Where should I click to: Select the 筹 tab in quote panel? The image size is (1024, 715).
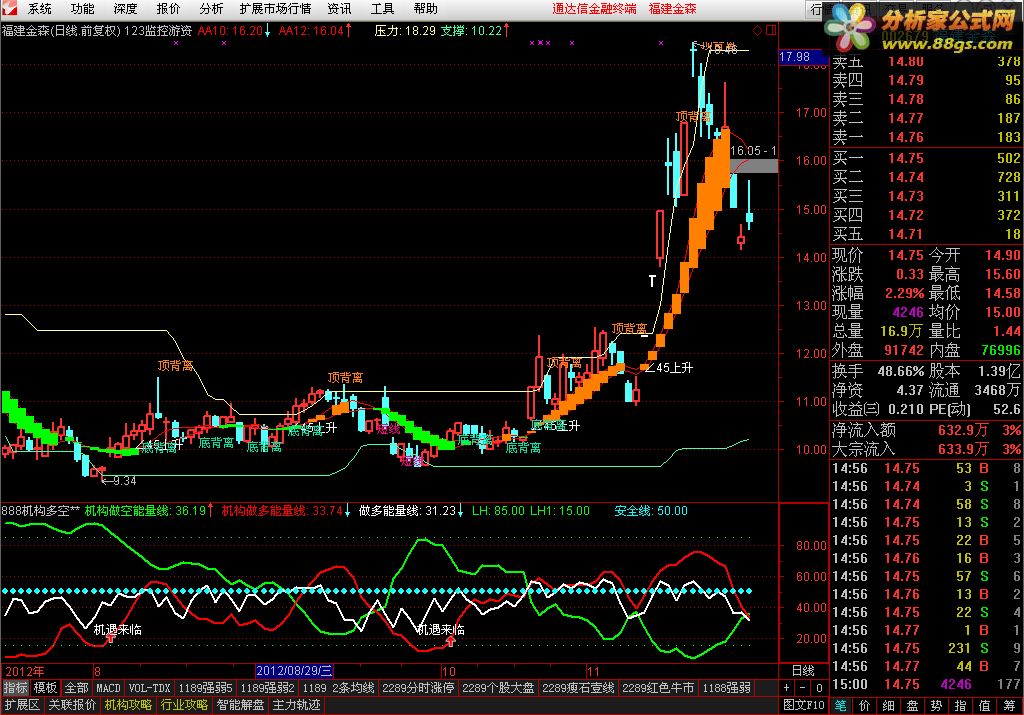coord(1009,705)
